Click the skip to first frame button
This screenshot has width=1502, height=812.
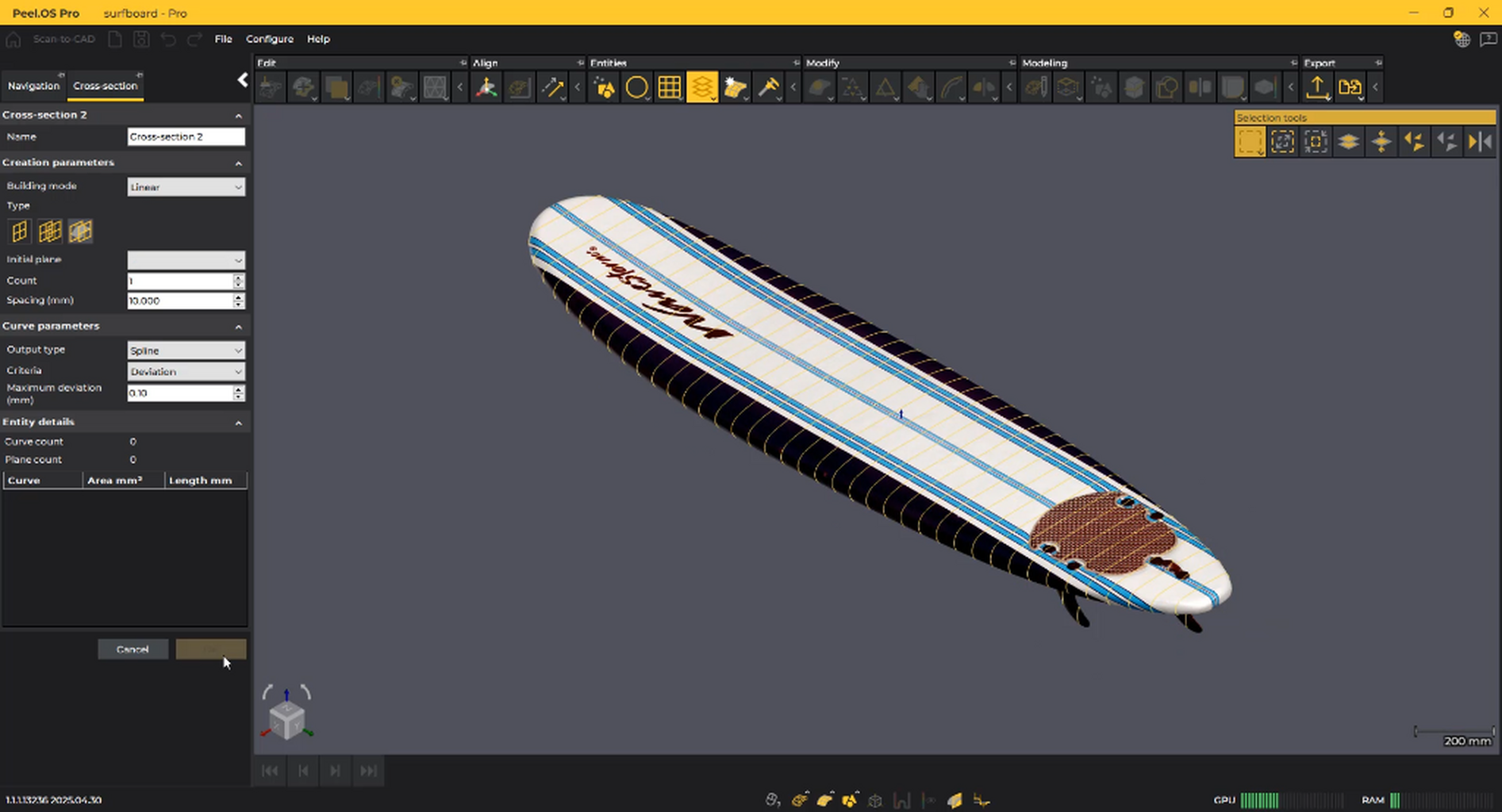pyautogui.click(x=270, y=771)
